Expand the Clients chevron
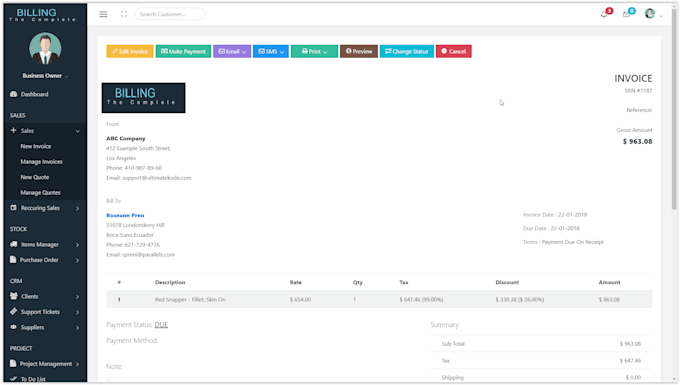 pyautogui.click(x=78, y=297)
